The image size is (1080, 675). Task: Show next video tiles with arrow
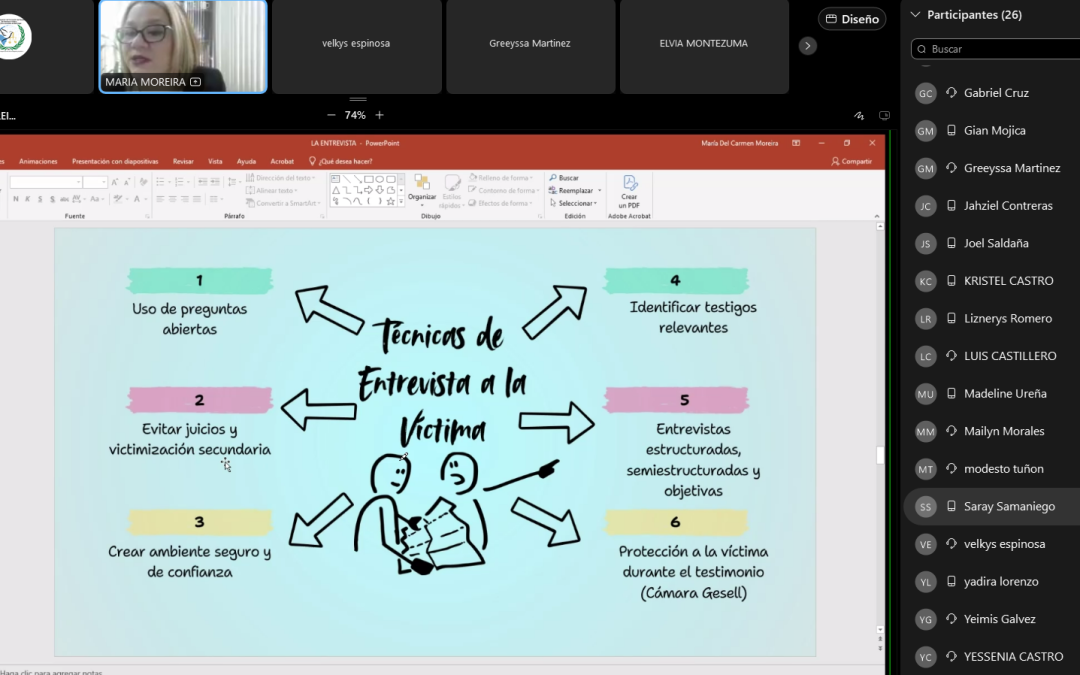tap(808, 46)
